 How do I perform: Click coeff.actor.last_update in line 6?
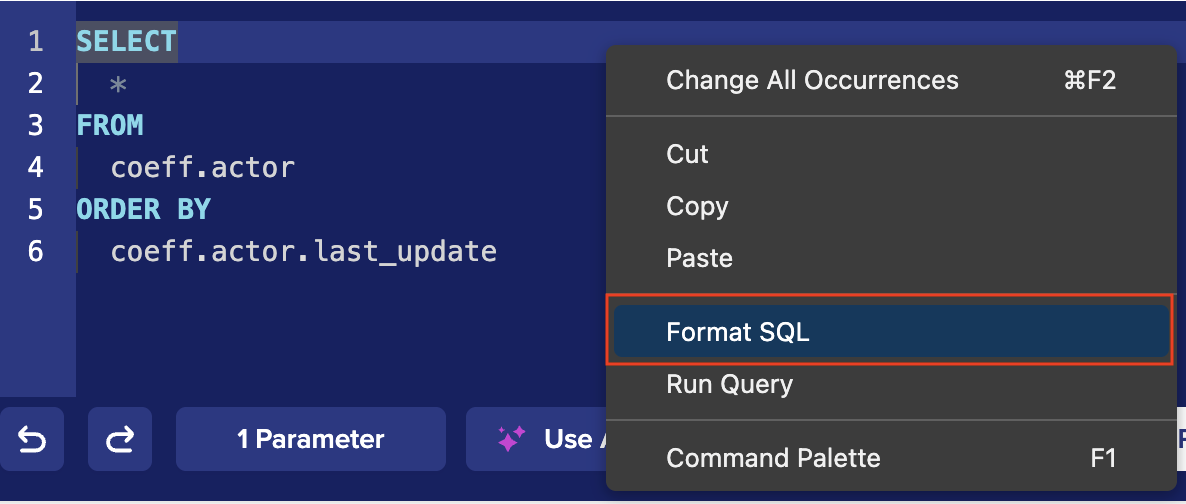[303, 251]
